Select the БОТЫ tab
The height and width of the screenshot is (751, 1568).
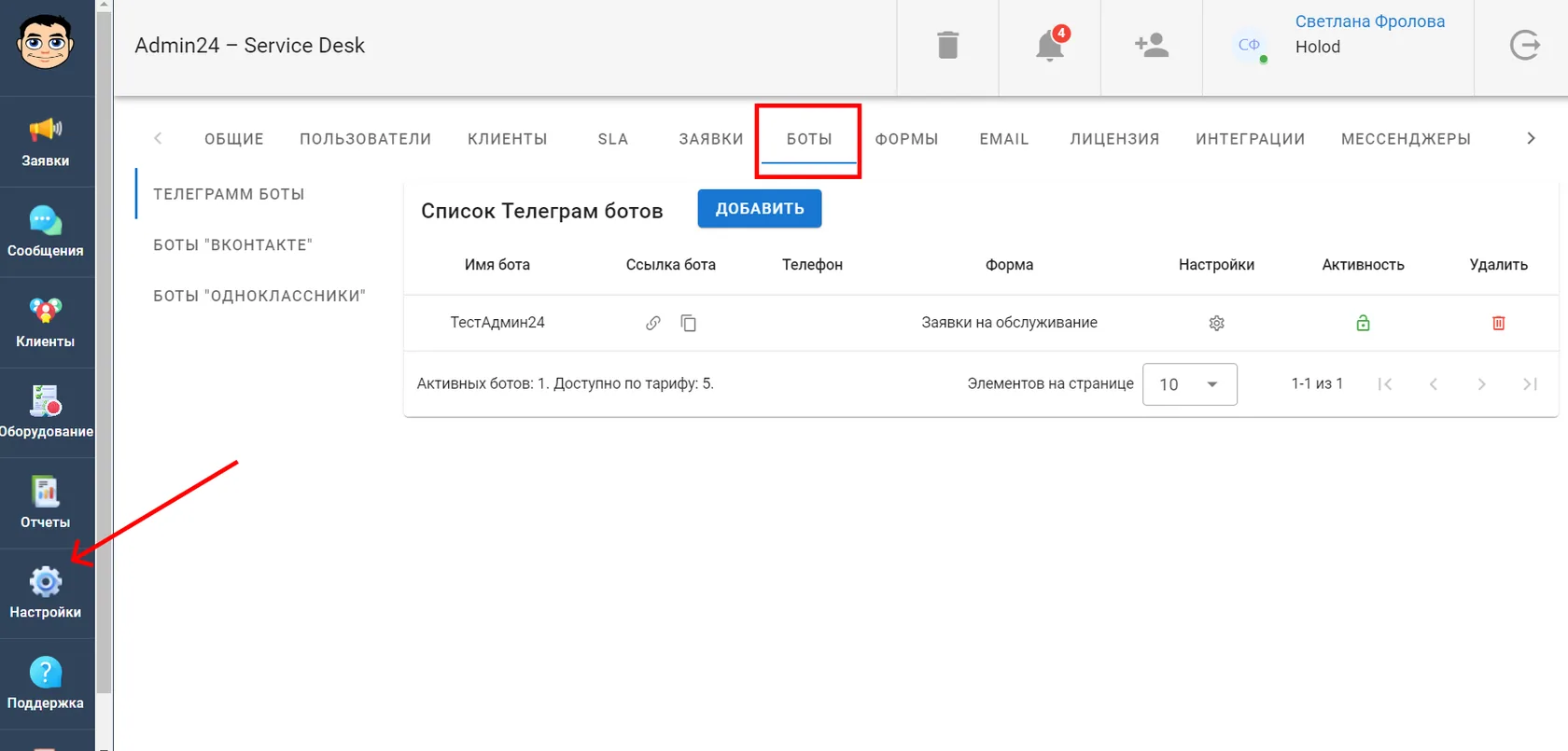(x=809, y=139)
